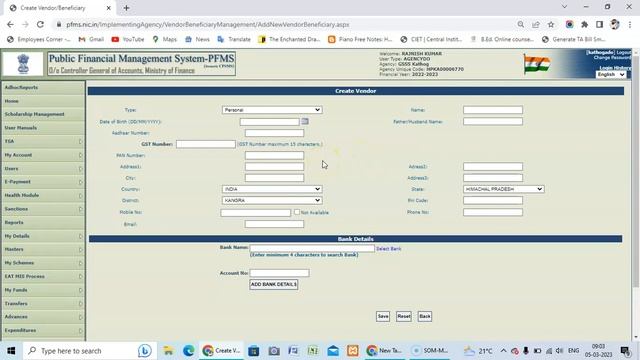Click the Mobile No input field

[256, 213]
